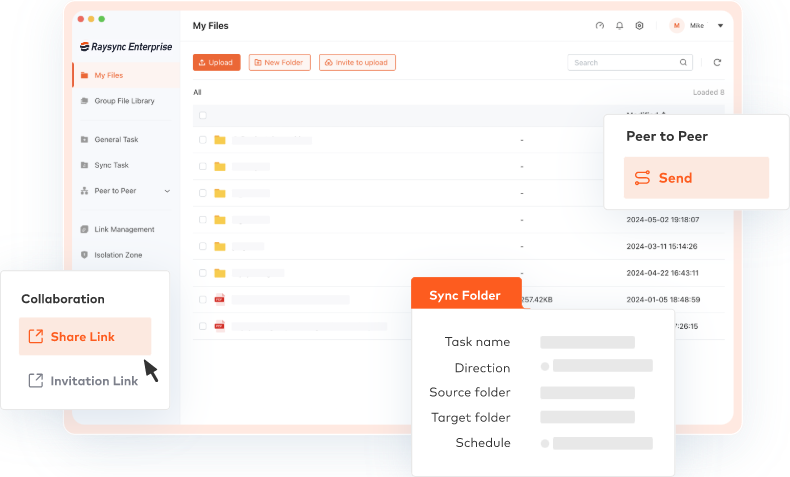The image size is (790, 477).
Task: Check the first folder's checkbox
Action: click(202, 140)
